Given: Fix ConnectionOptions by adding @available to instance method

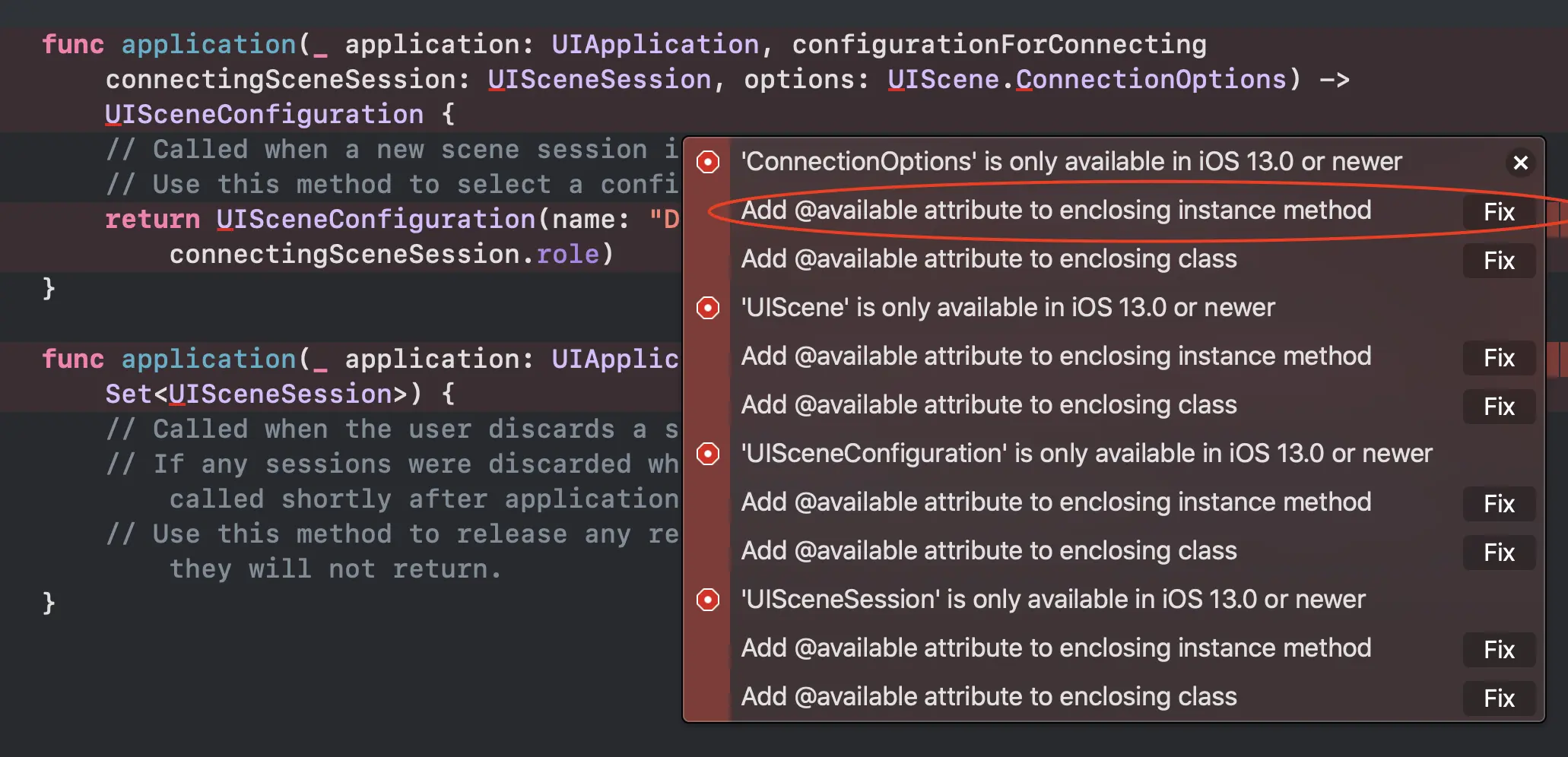Looking at the screenshot, I should click(x=1498, y=212).
